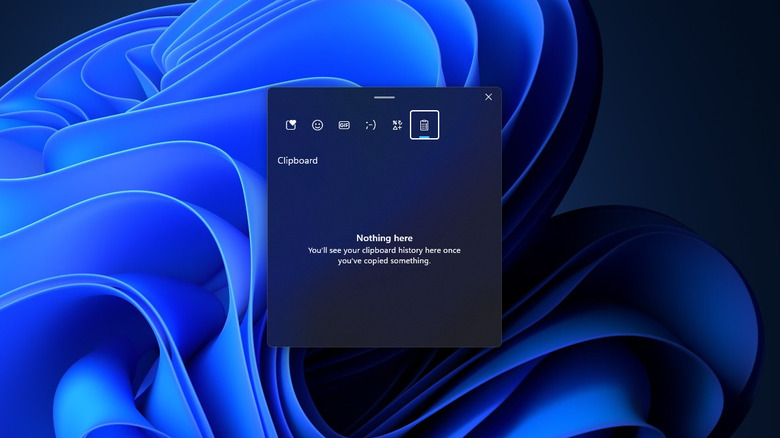Open the recently used favorites tab
Screen dimensions: 780x438
291,125
